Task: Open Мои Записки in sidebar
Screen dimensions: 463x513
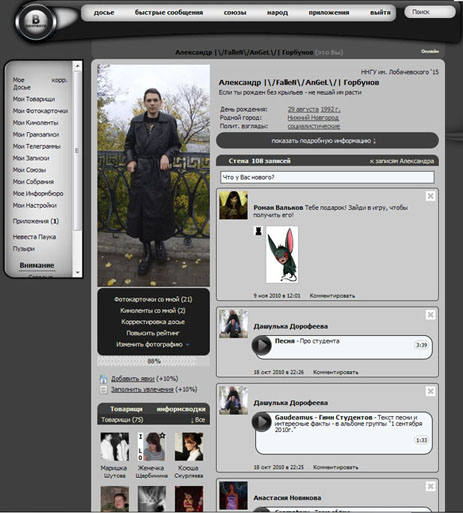Action: 31,158
